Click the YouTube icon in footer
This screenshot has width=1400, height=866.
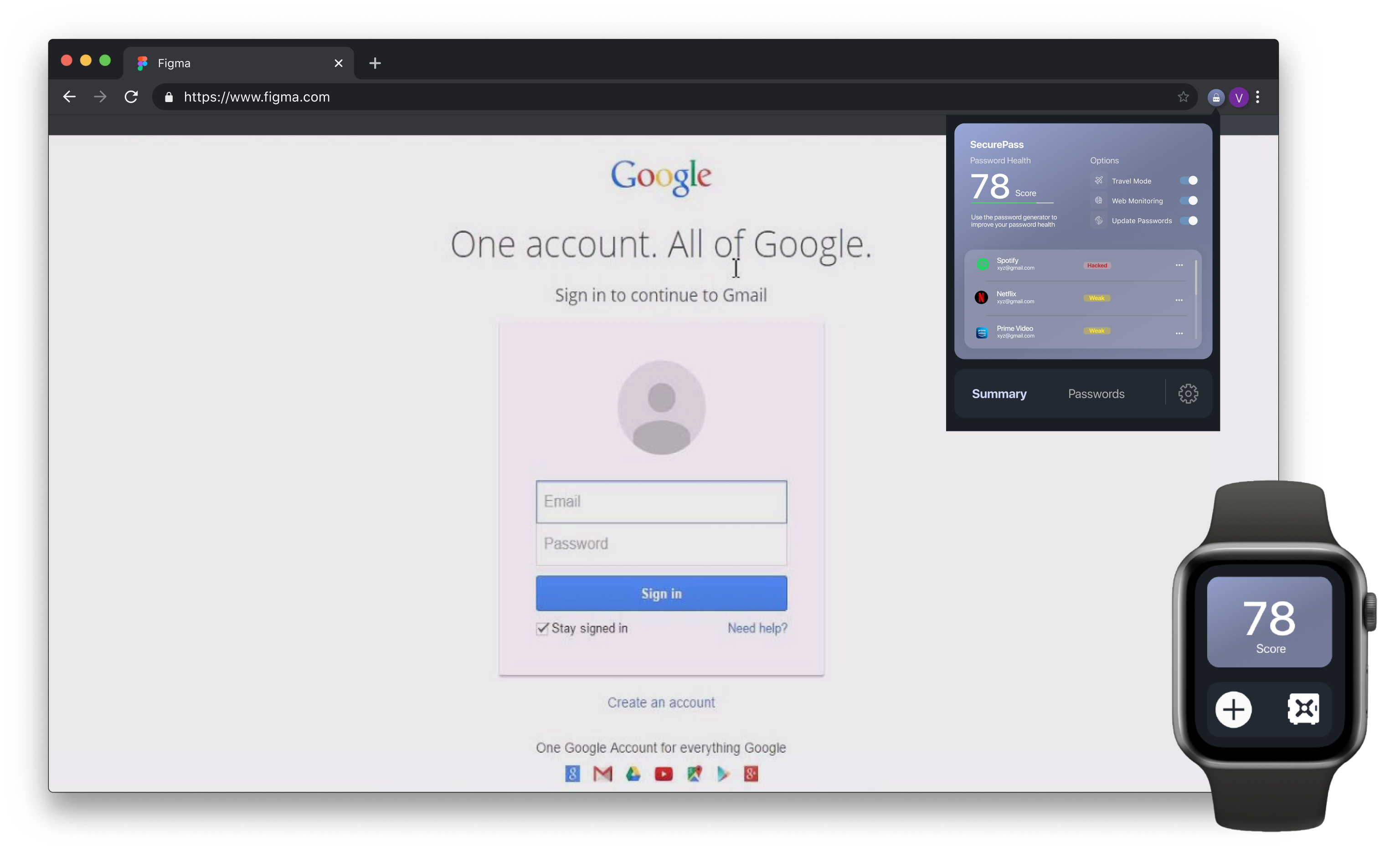[x=664, y=774]
